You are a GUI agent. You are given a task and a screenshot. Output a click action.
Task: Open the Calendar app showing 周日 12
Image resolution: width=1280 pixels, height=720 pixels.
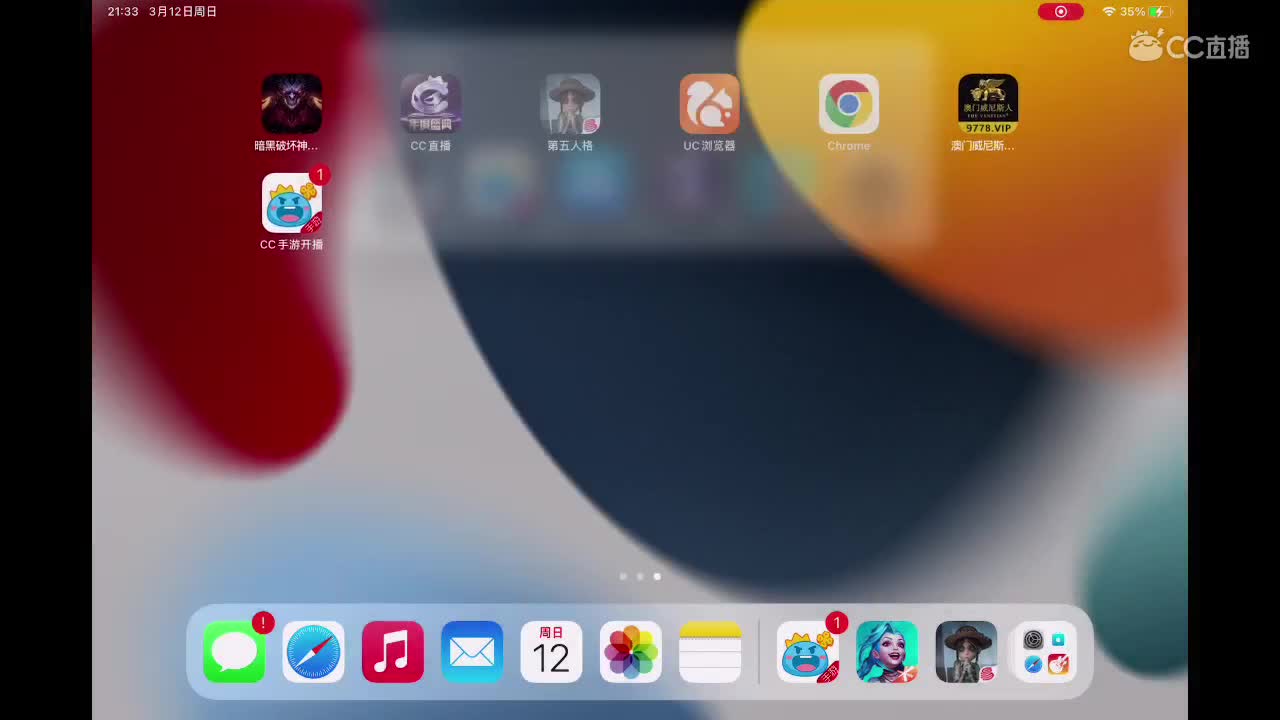pyautogui.click(x=551, y=652)
